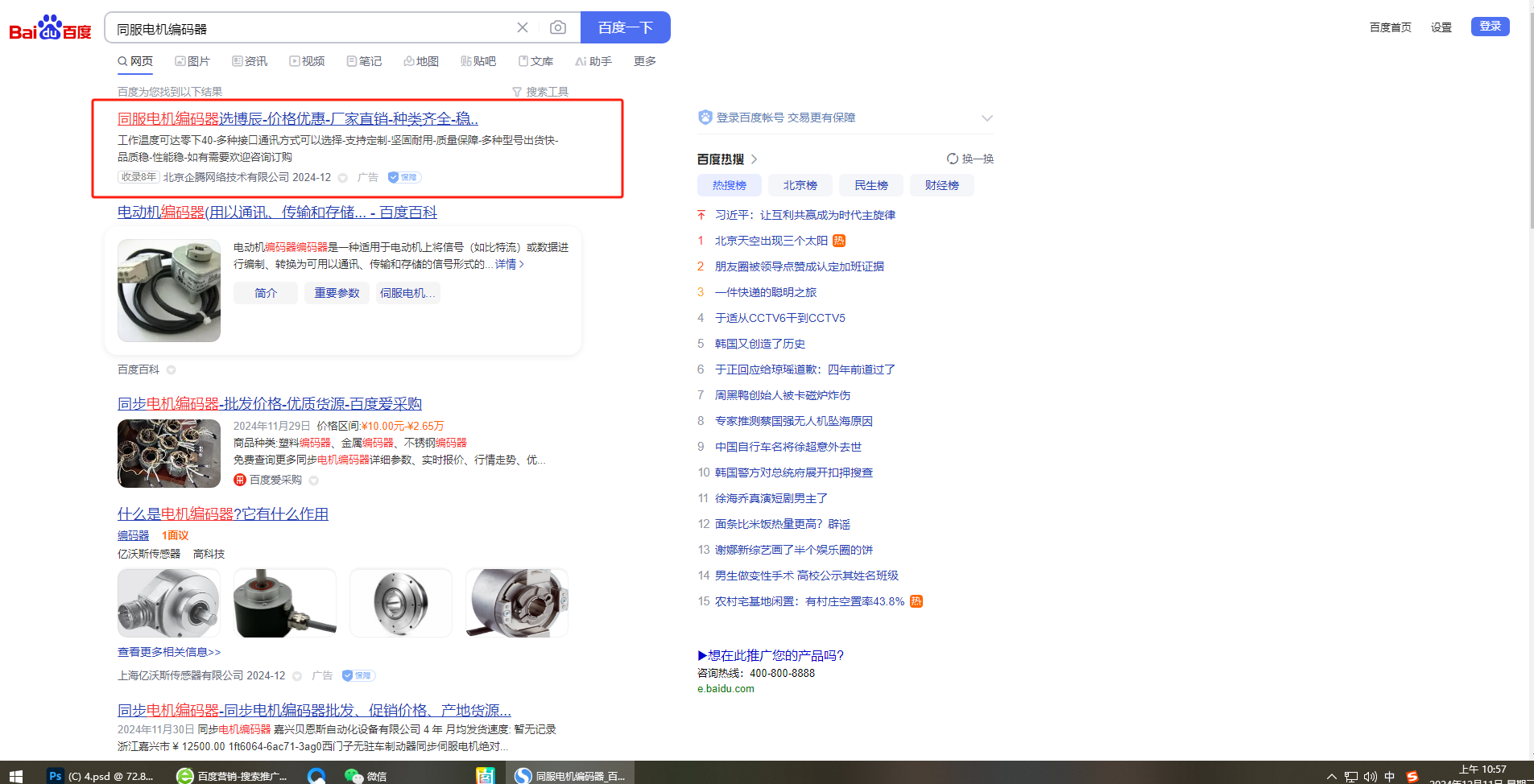Click the search input field
This screenshot has height=784, width=1534.
coord(310,28)
